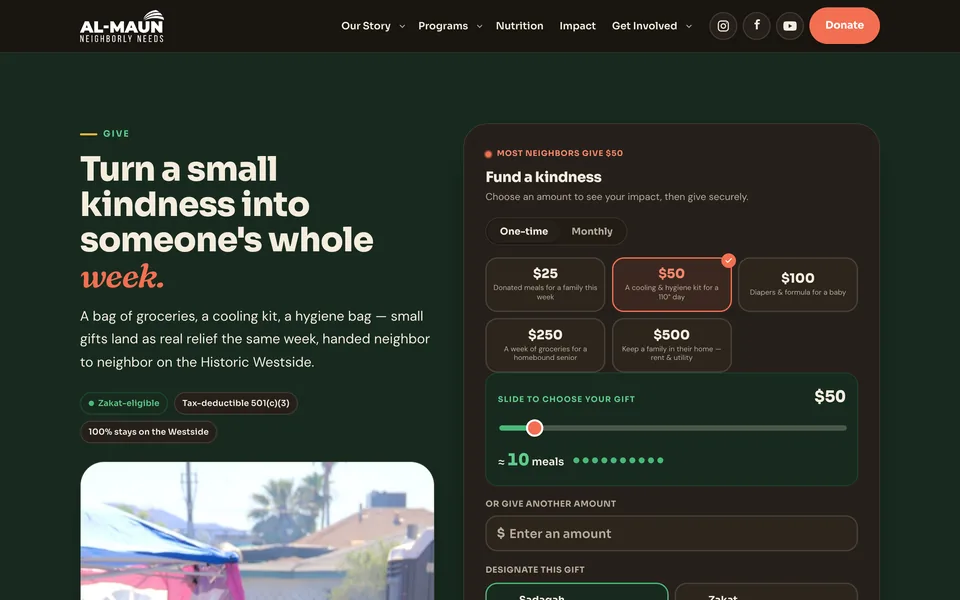
Task: Open the Instagram icon link
Action: click(x=723, y=26)
